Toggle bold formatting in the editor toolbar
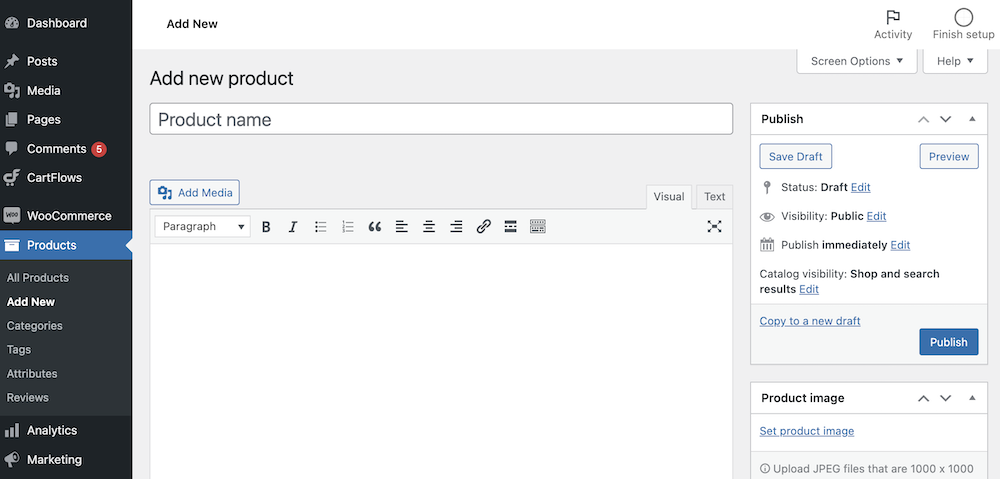The height and width of the screenshot is (479, 1000). pyautogui.click(x=266, y=227)
